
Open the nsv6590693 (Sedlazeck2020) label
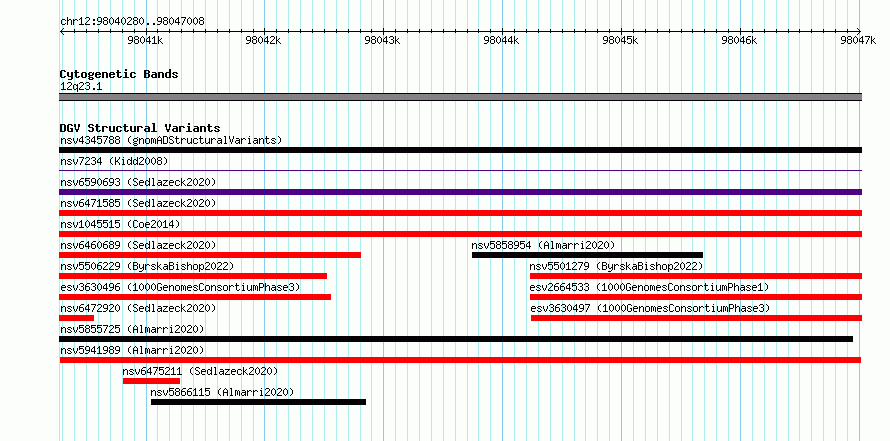[138, 182]
